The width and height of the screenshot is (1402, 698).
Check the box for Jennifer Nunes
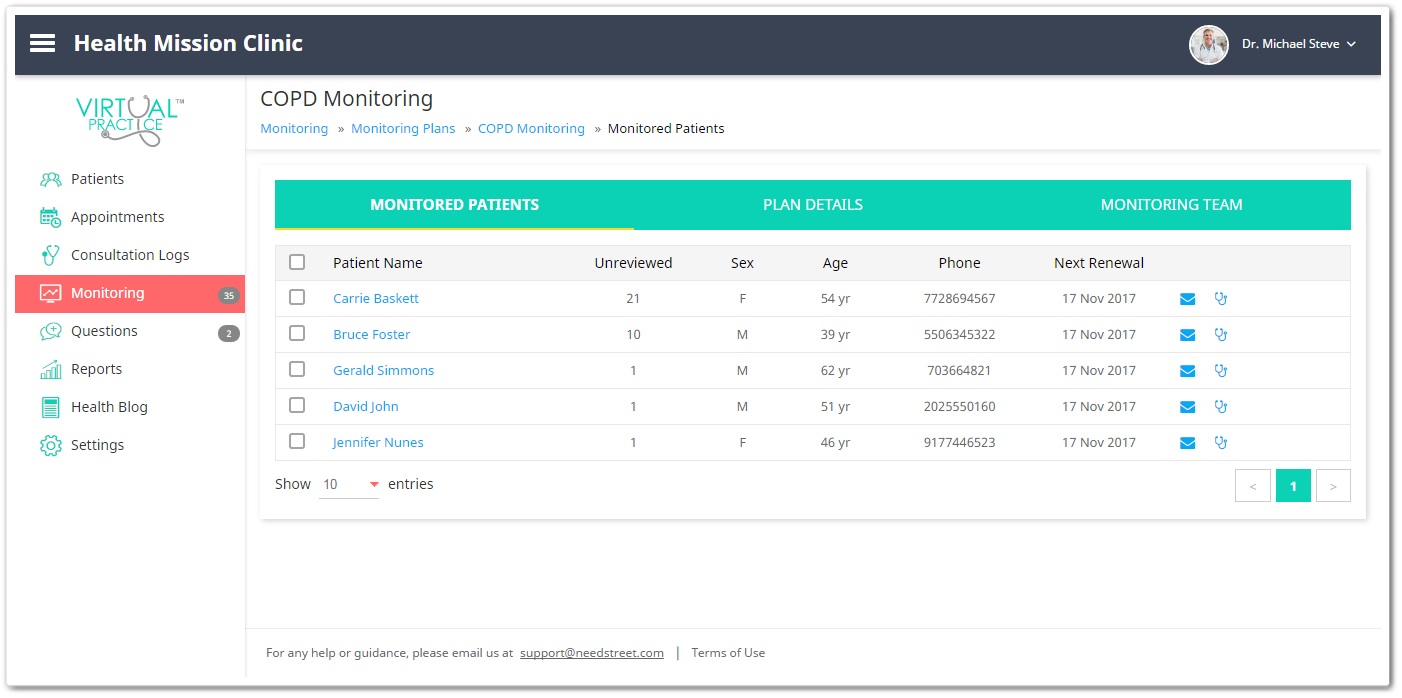(297, 441)
